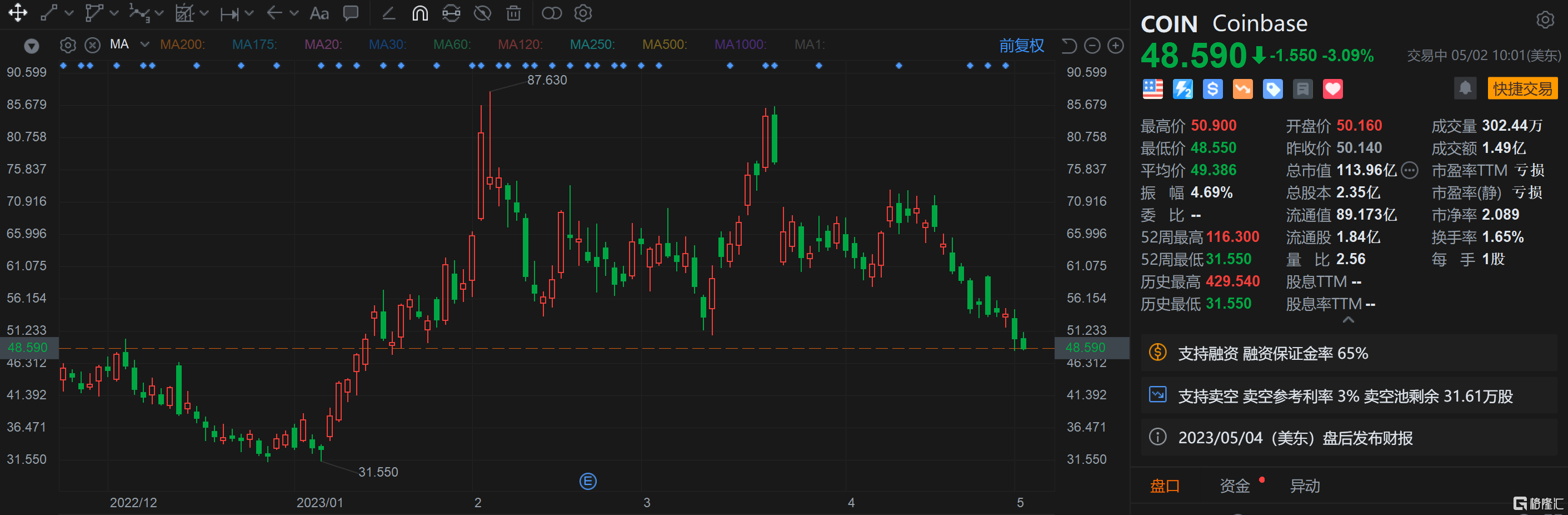Expand the hatched-box tool options
Screen dimensions: 1568x515
204,13
